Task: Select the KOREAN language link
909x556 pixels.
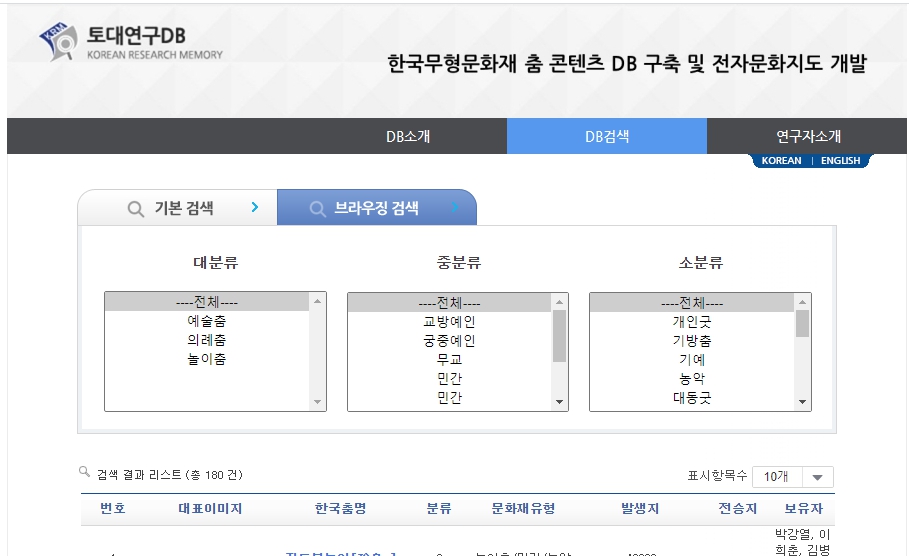Action: [781, 161]
